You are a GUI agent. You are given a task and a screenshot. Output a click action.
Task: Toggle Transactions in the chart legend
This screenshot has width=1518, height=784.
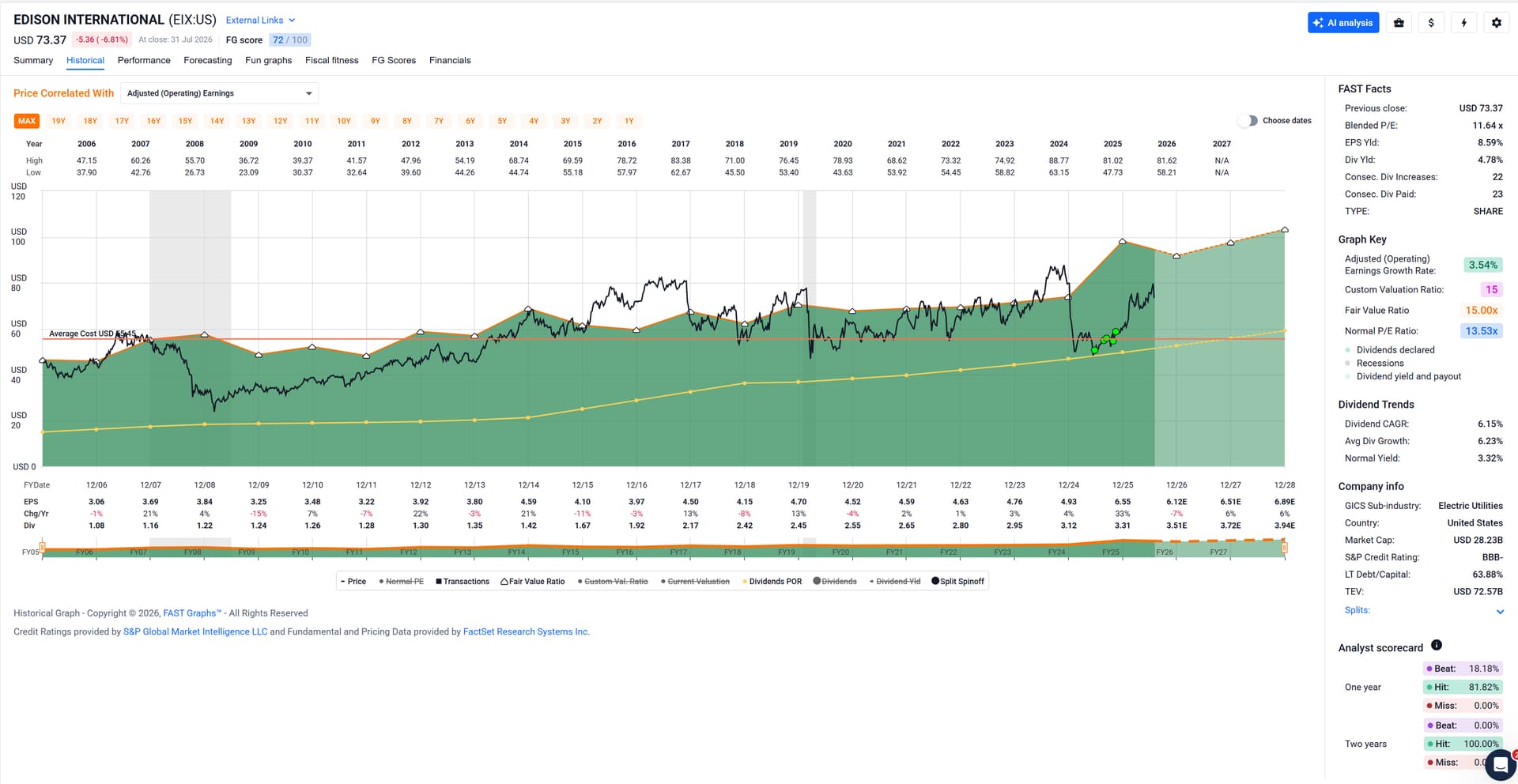click(463, 582)
